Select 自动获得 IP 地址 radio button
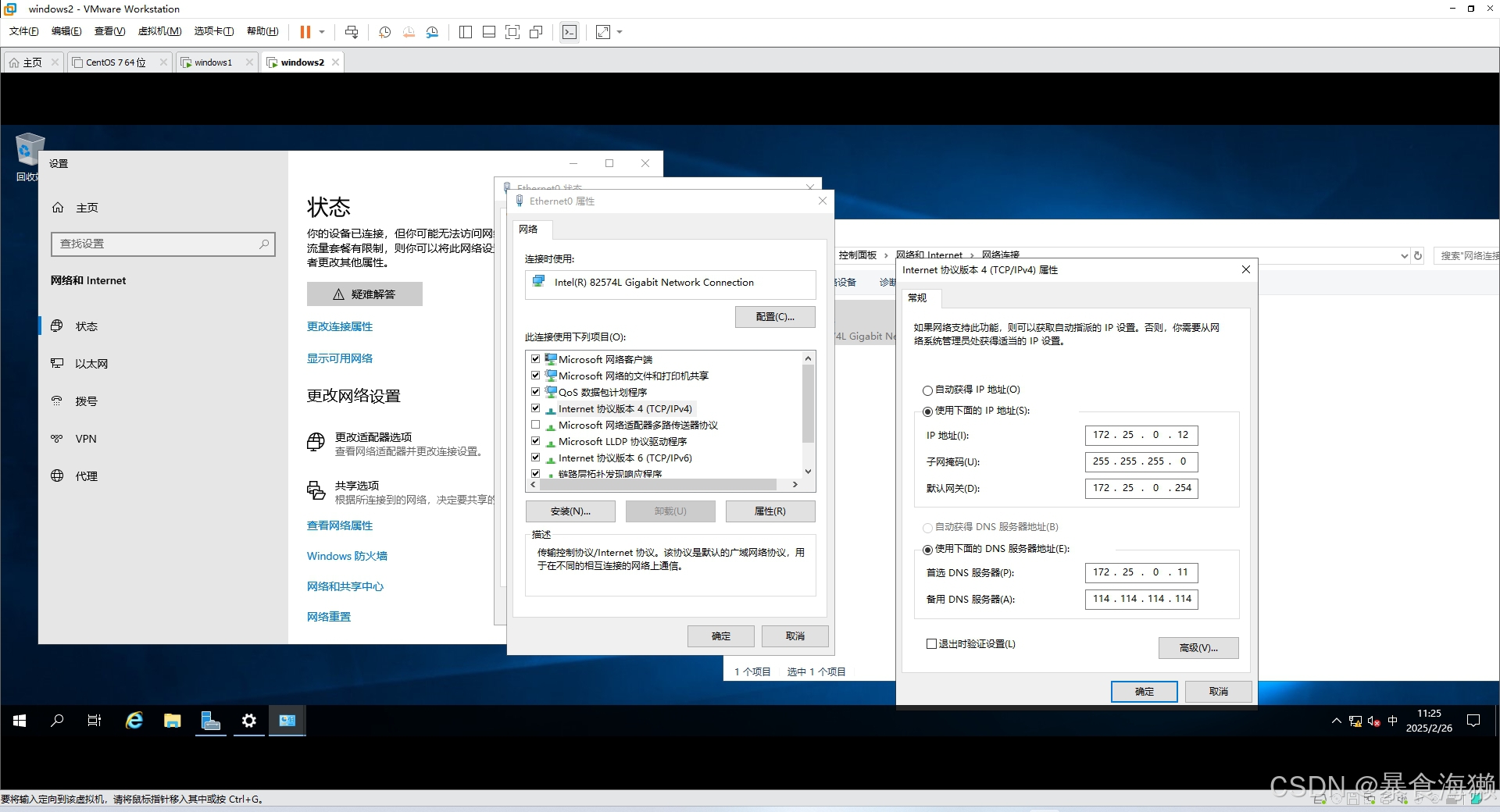This screenshot has height=812, width=1500. click(x=927, y=390)
